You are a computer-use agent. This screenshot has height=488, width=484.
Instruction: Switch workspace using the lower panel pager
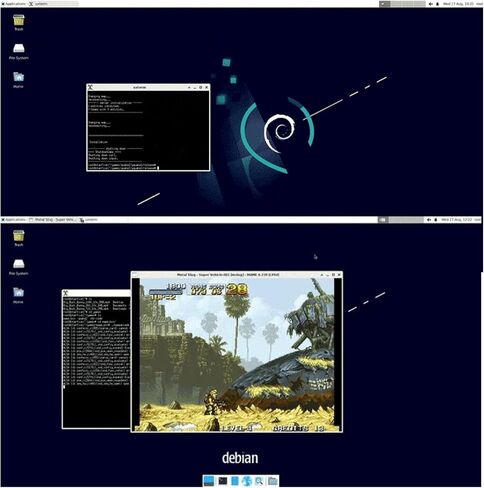click(401, 220)
